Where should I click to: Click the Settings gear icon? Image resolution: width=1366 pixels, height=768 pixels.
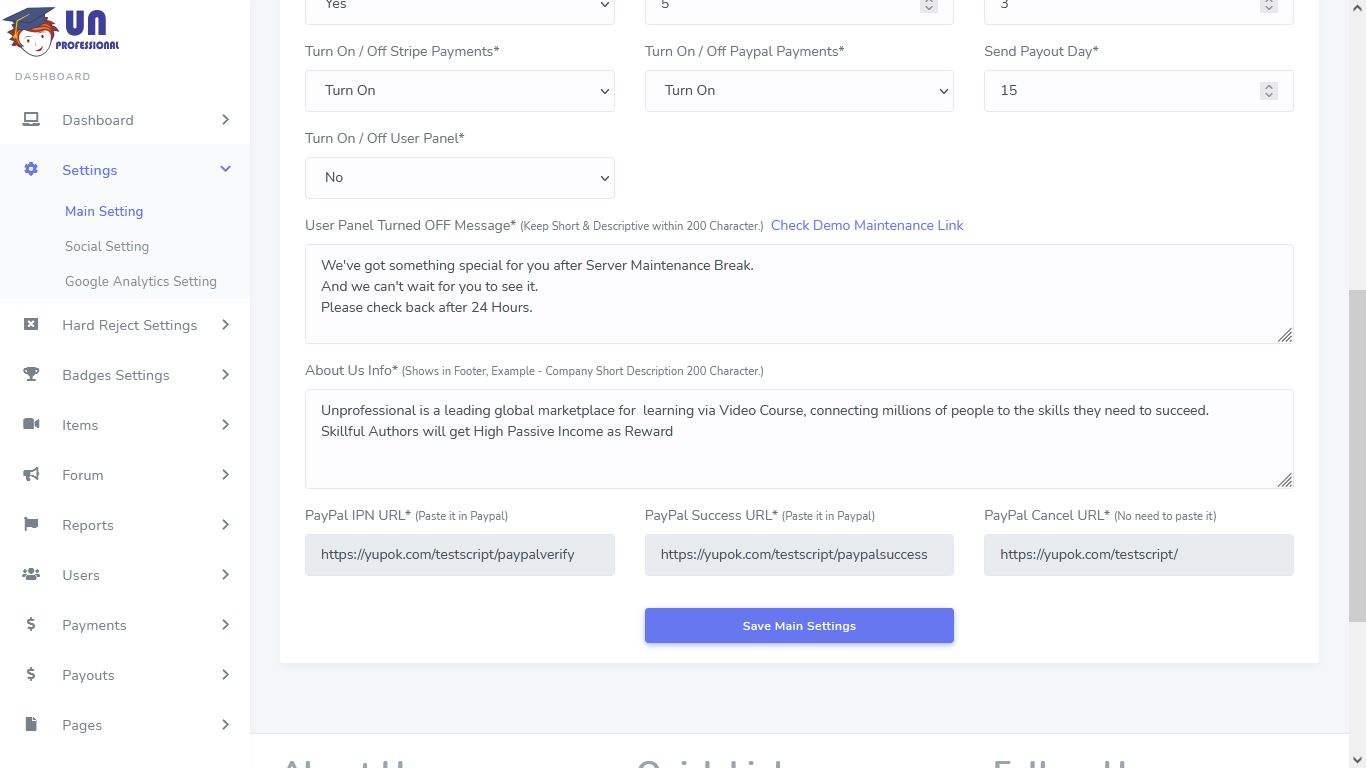click(31, 170)
